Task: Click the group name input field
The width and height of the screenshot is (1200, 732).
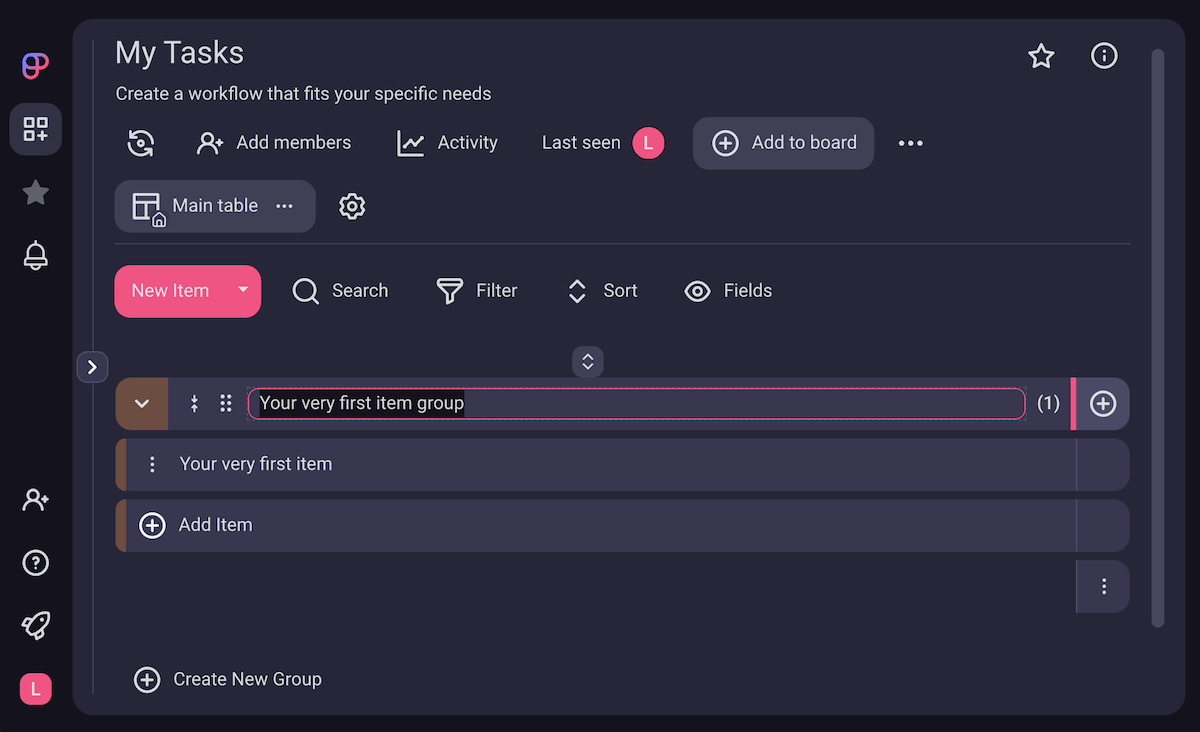Action: [x=636, y=404]
